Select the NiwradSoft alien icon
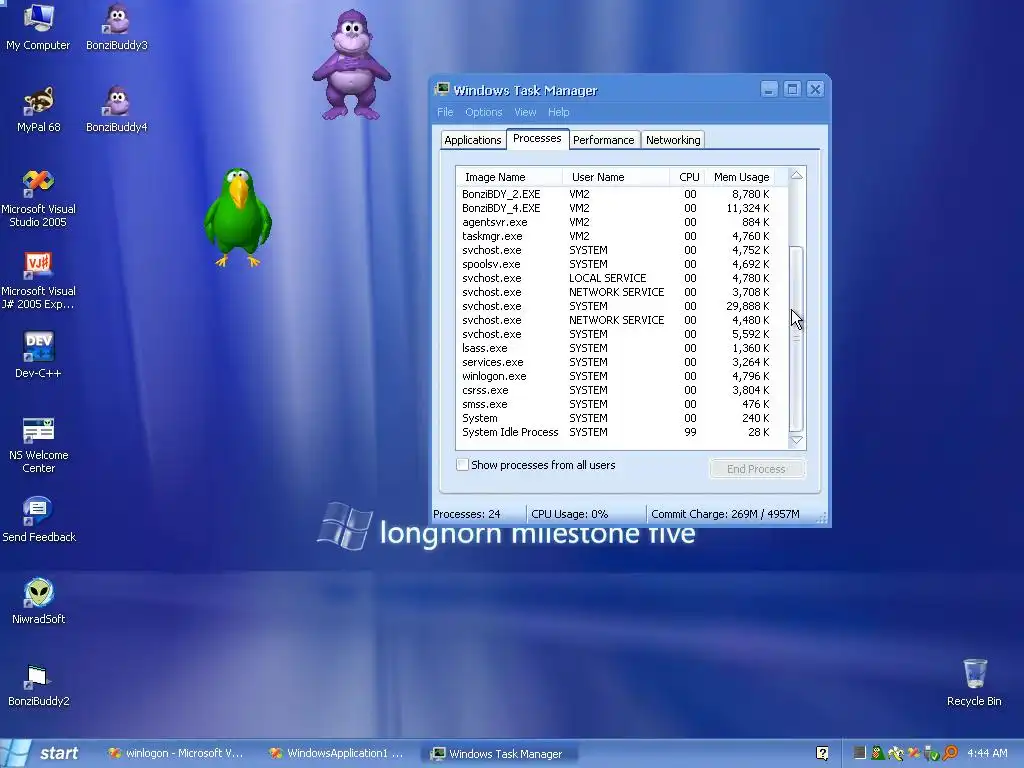 pyautogui.click(x=39, y=601)
